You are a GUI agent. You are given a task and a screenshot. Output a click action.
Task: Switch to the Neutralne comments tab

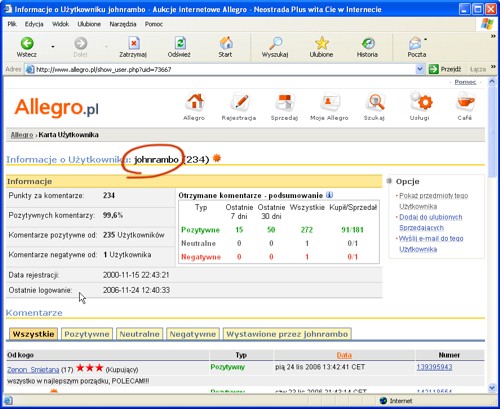(x=139, y=334)
